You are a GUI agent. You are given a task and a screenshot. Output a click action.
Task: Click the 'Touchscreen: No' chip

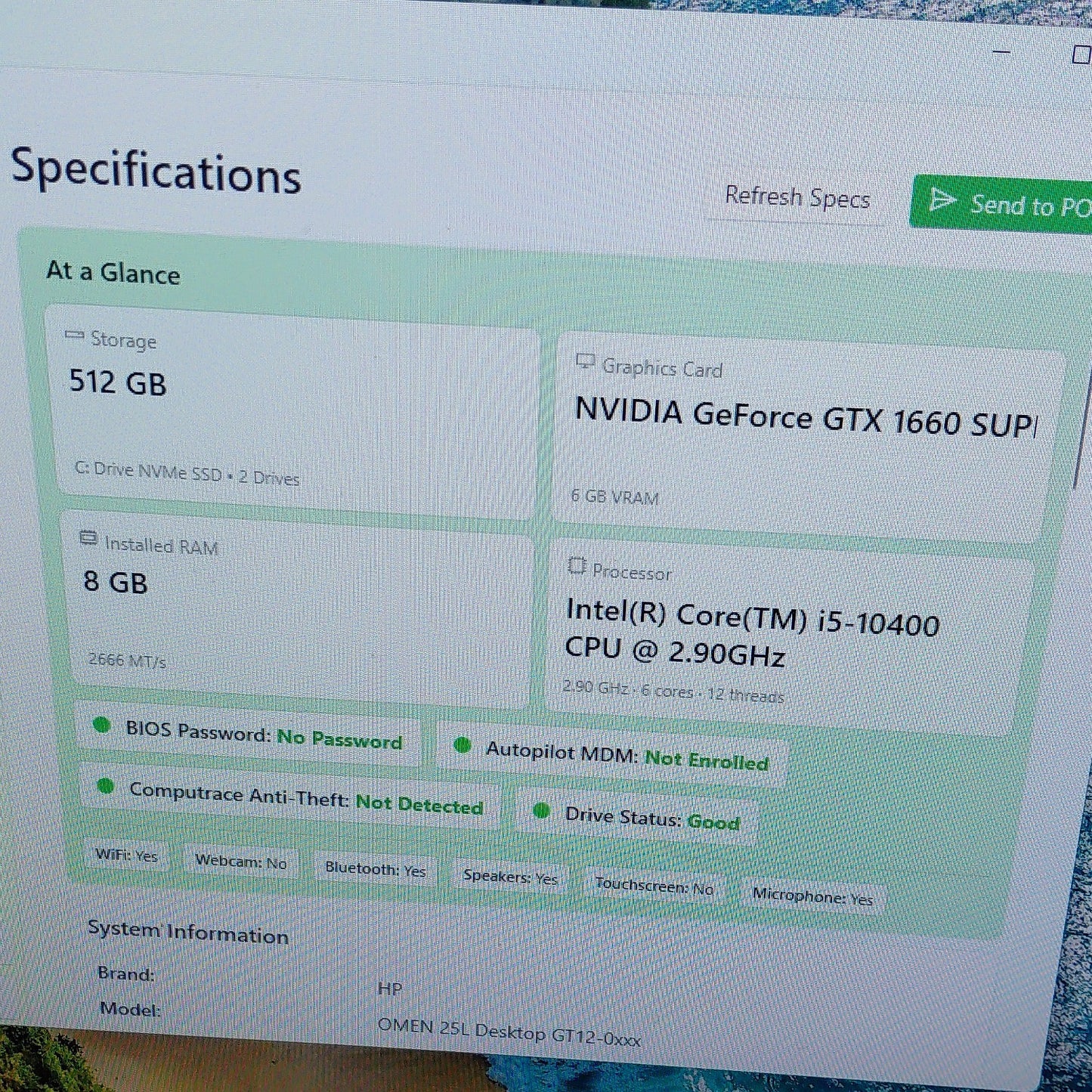point(654,886)
